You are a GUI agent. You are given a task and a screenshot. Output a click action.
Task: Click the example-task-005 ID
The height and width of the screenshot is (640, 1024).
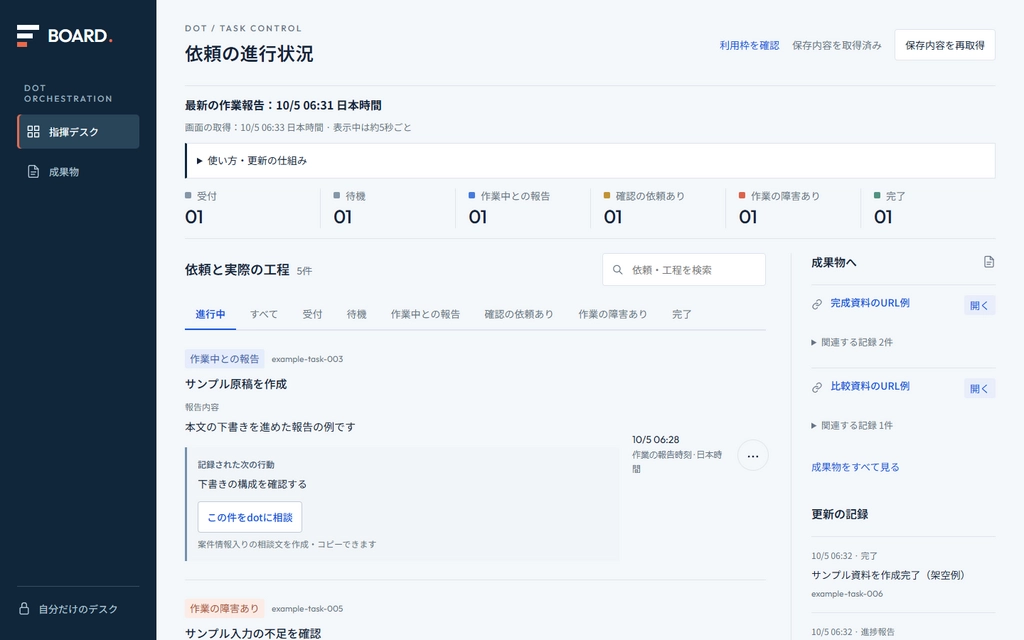pos(307,609)
